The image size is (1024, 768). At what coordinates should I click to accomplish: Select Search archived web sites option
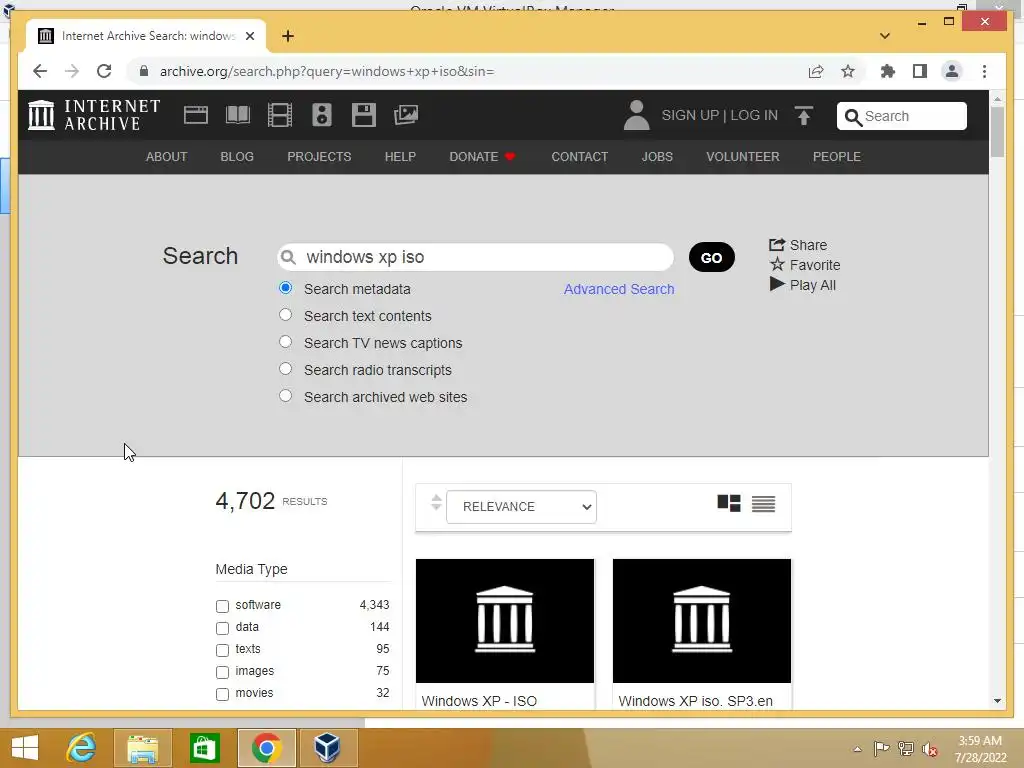(x=285, y=396)
